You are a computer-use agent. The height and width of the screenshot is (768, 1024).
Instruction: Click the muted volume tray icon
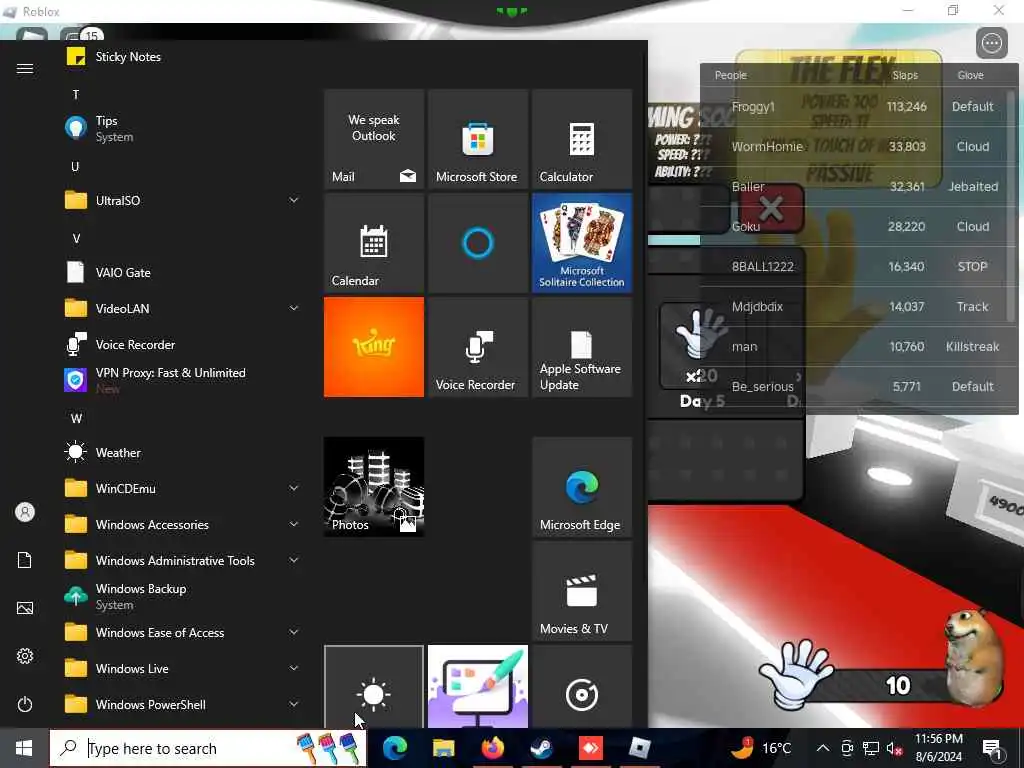(x=894, y=749)
